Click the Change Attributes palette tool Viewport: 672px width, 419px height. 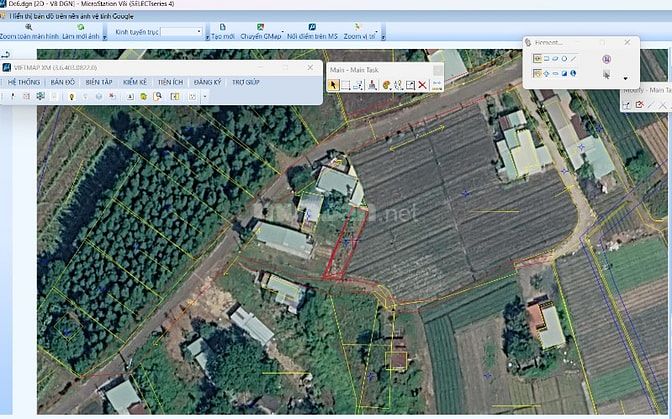387,85
